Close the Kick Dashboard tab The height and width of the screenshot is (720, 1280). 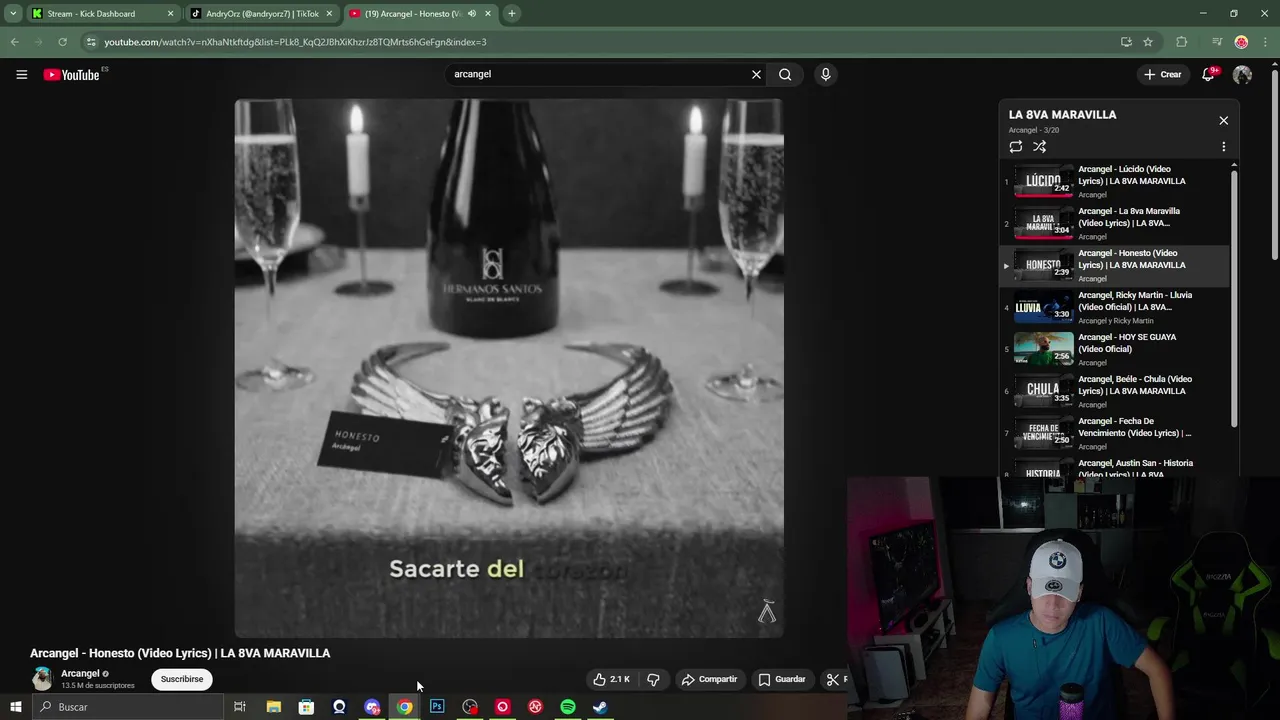point(170,14)
